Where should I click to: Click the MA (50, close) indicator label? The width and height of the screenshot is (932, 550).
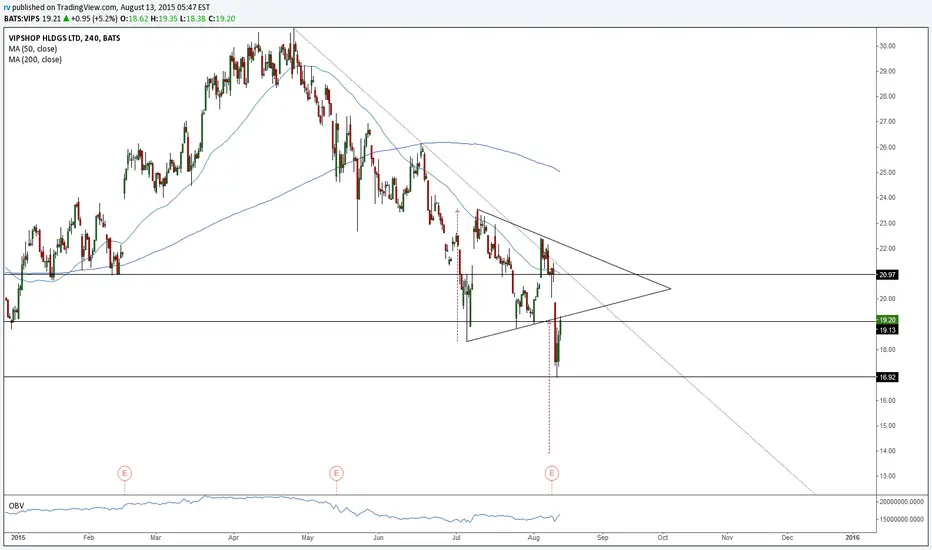pyautogui.click(x=33, y=49)
